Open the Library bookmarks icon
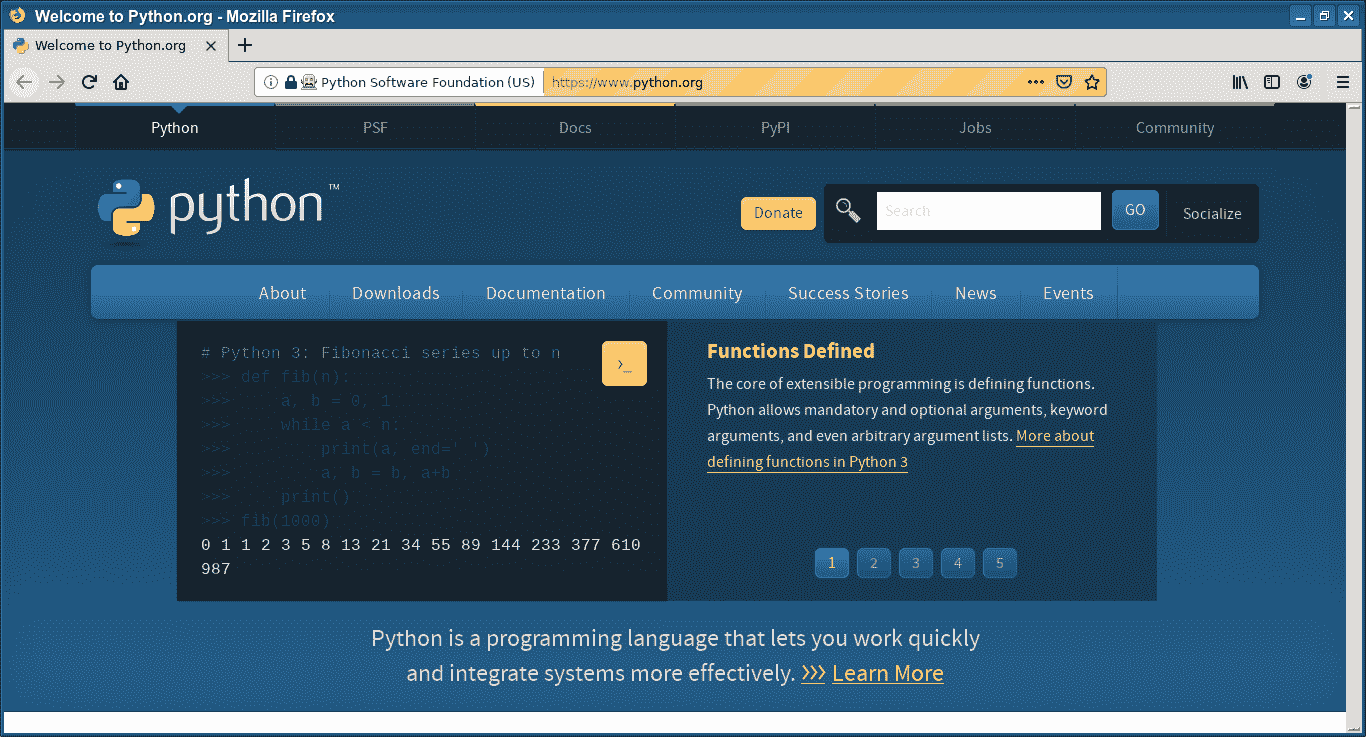The height and width of the screenshot is (737, 1366). point(1240,82)
